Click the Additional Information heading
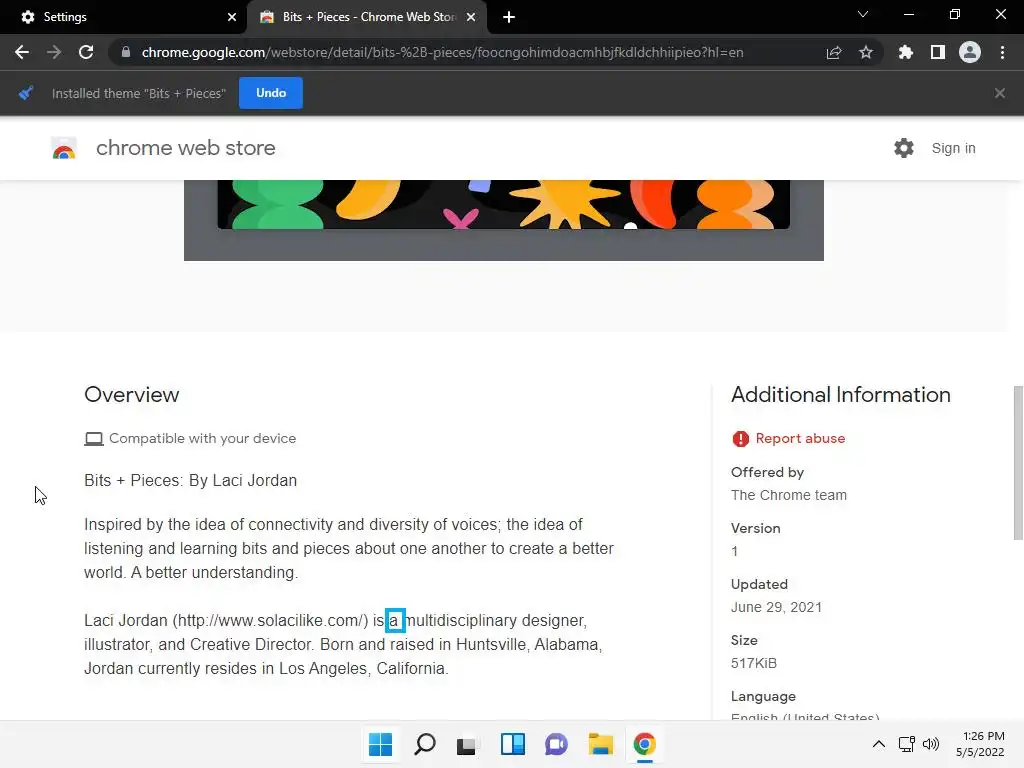Screen dimensions: 1024x768 [840, 394]
